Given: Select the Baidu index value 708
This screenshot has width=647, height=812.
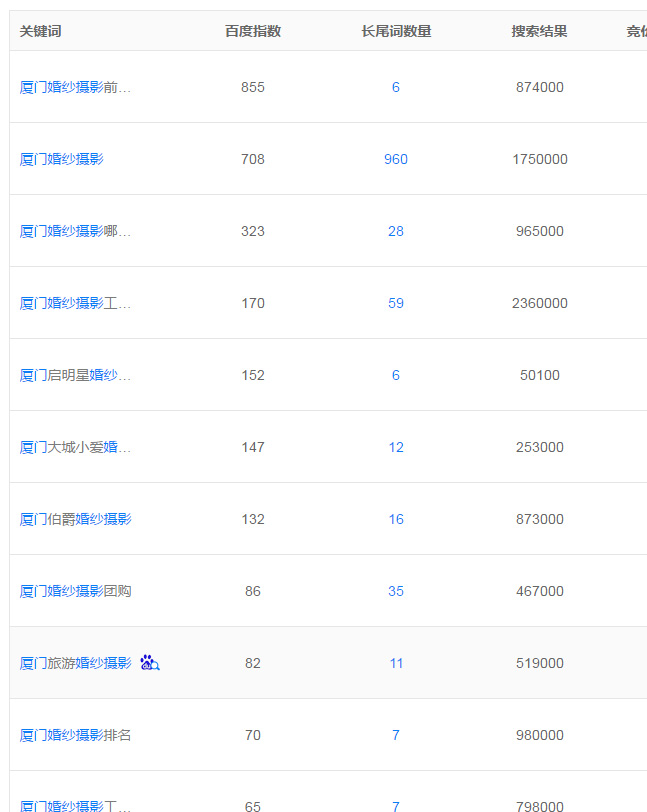Looking at the screenshot, I should point(253,159).
